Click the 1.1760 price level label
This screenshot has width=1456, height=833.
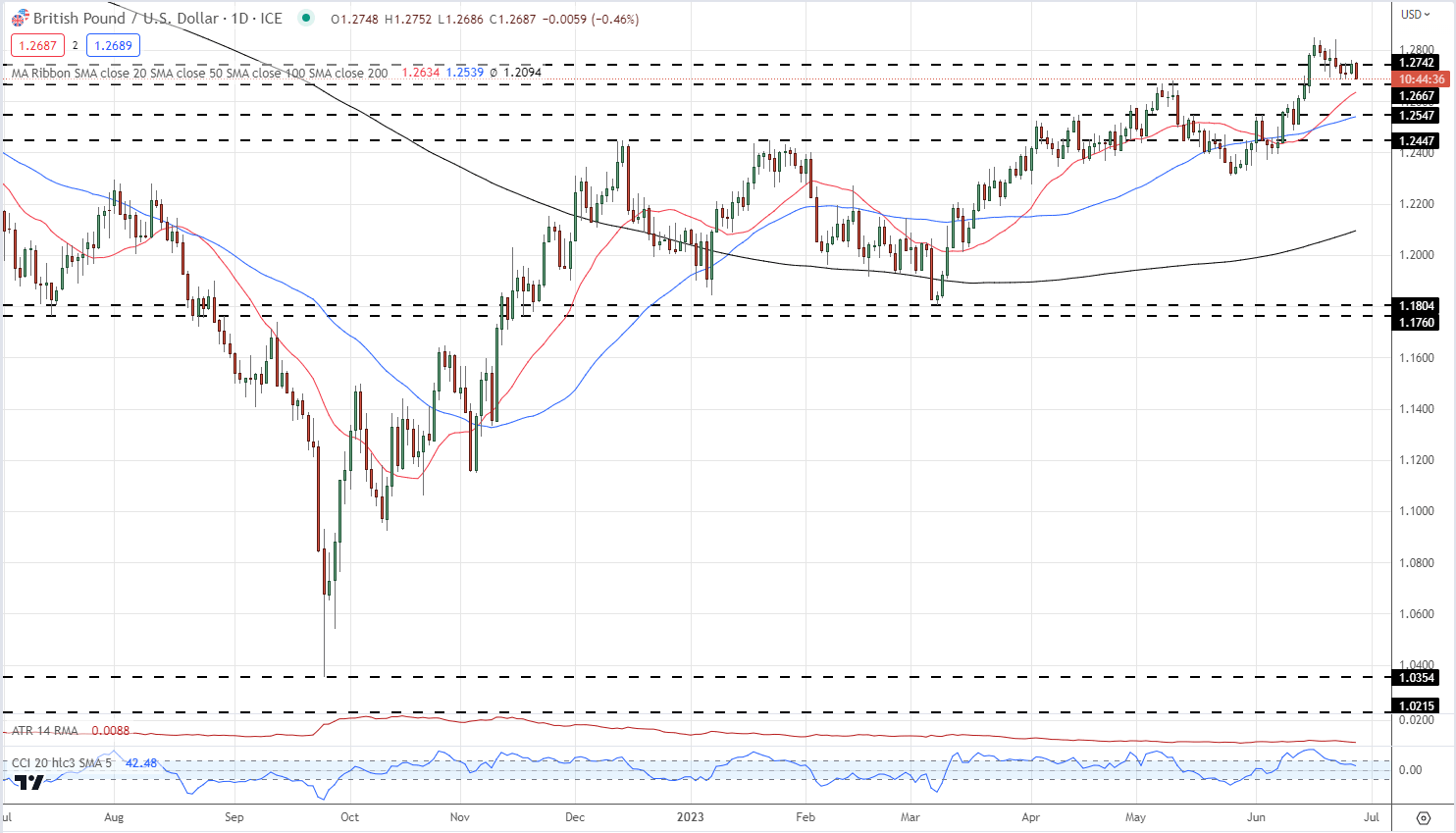(1416, 323)
